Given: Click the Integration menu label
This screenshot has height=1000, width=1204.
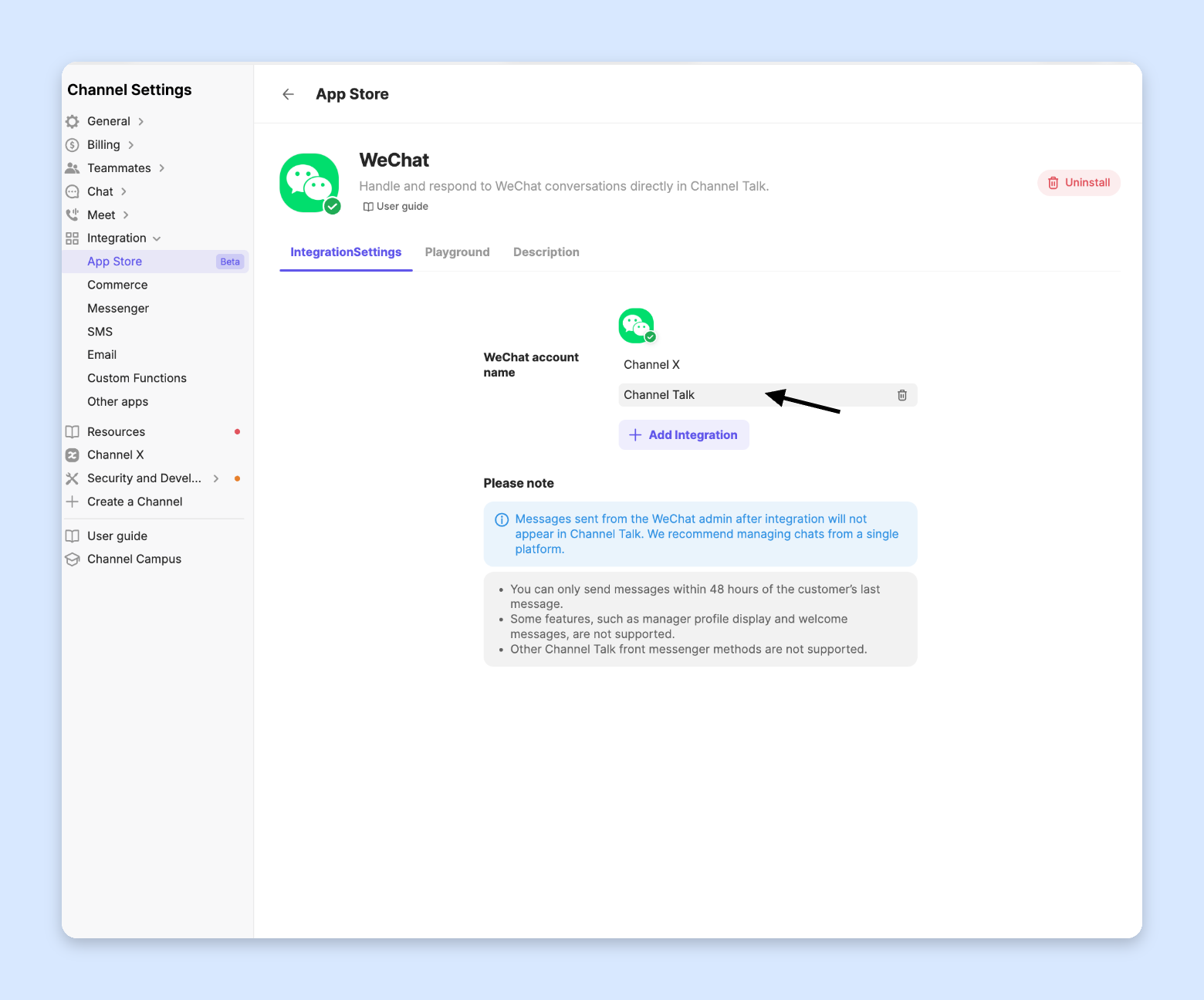Looking at the screenshot, I should click(x=117, y=238).
